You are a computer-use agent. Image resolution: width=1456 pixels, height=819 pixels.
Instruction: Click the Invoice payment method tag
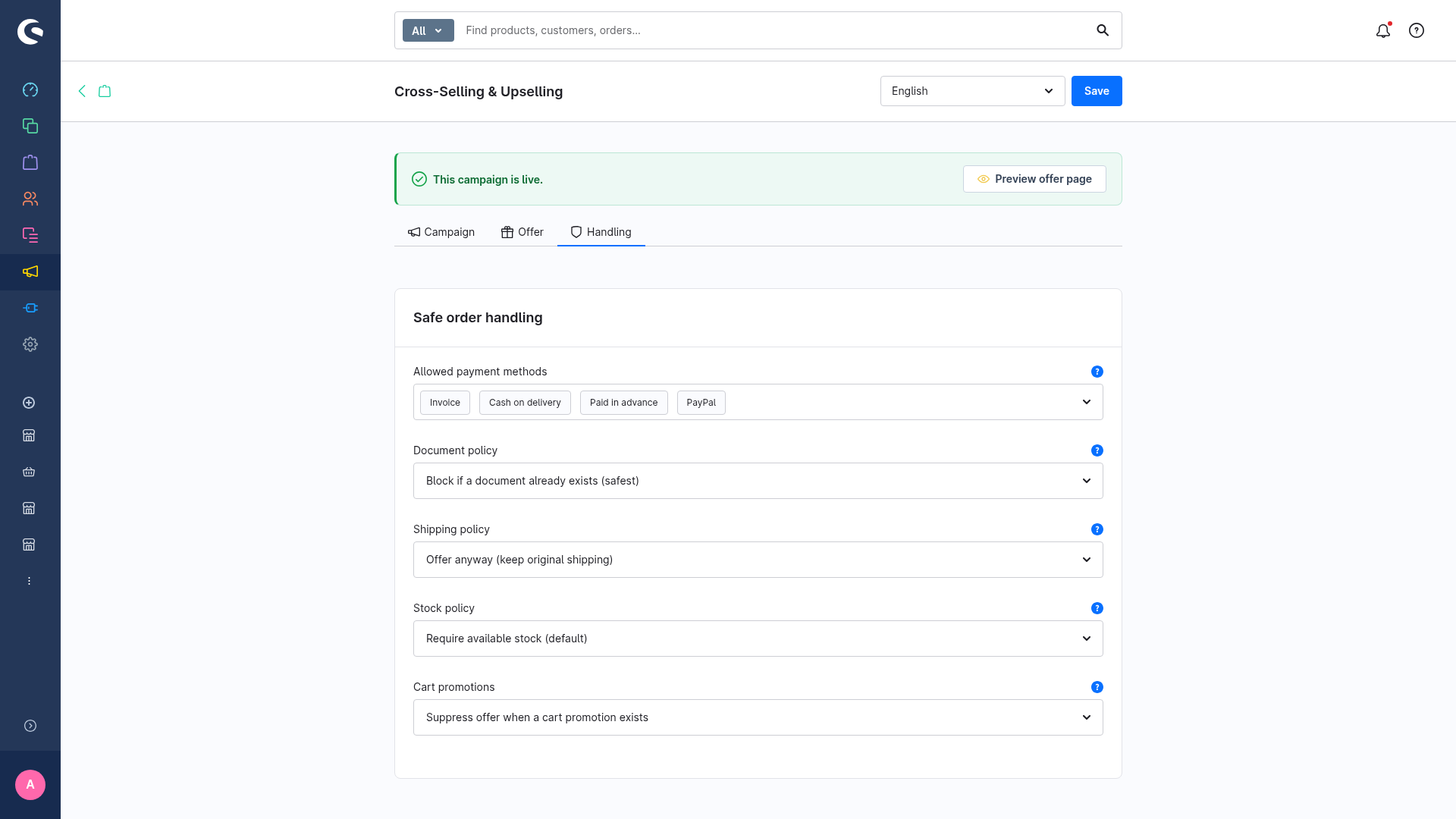tap(445, 403)
